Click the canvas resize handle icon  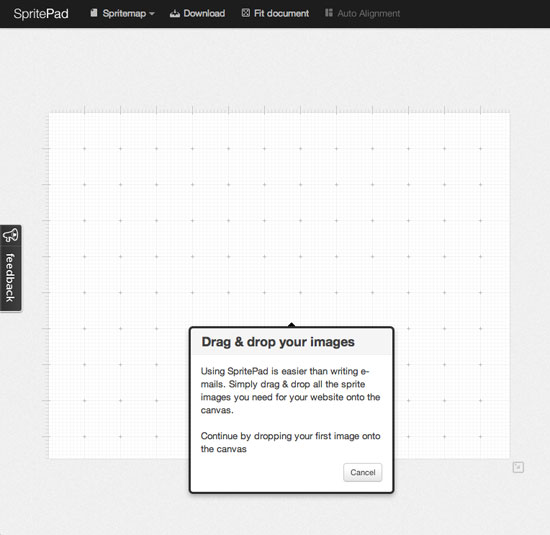click(x=518, y=467)
